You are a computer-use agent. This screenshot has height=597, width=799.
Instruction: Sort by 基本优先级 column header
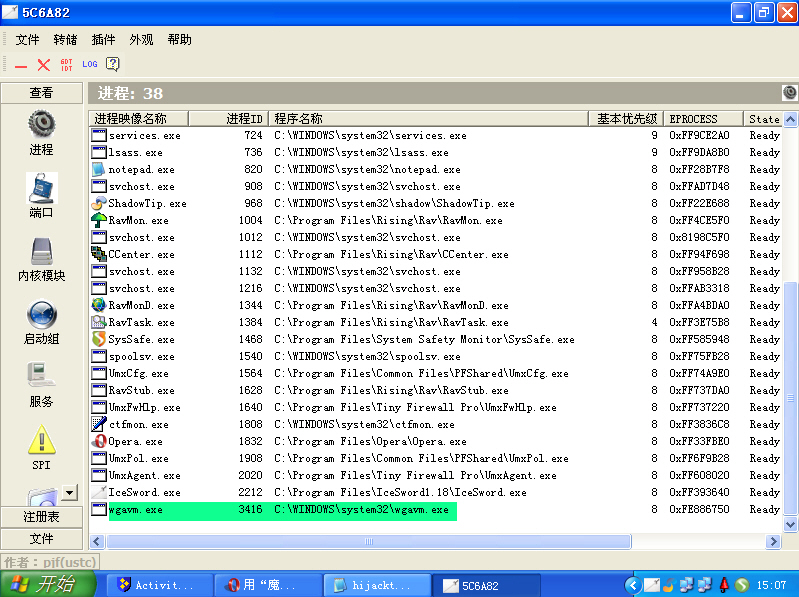tap(626, 119)
